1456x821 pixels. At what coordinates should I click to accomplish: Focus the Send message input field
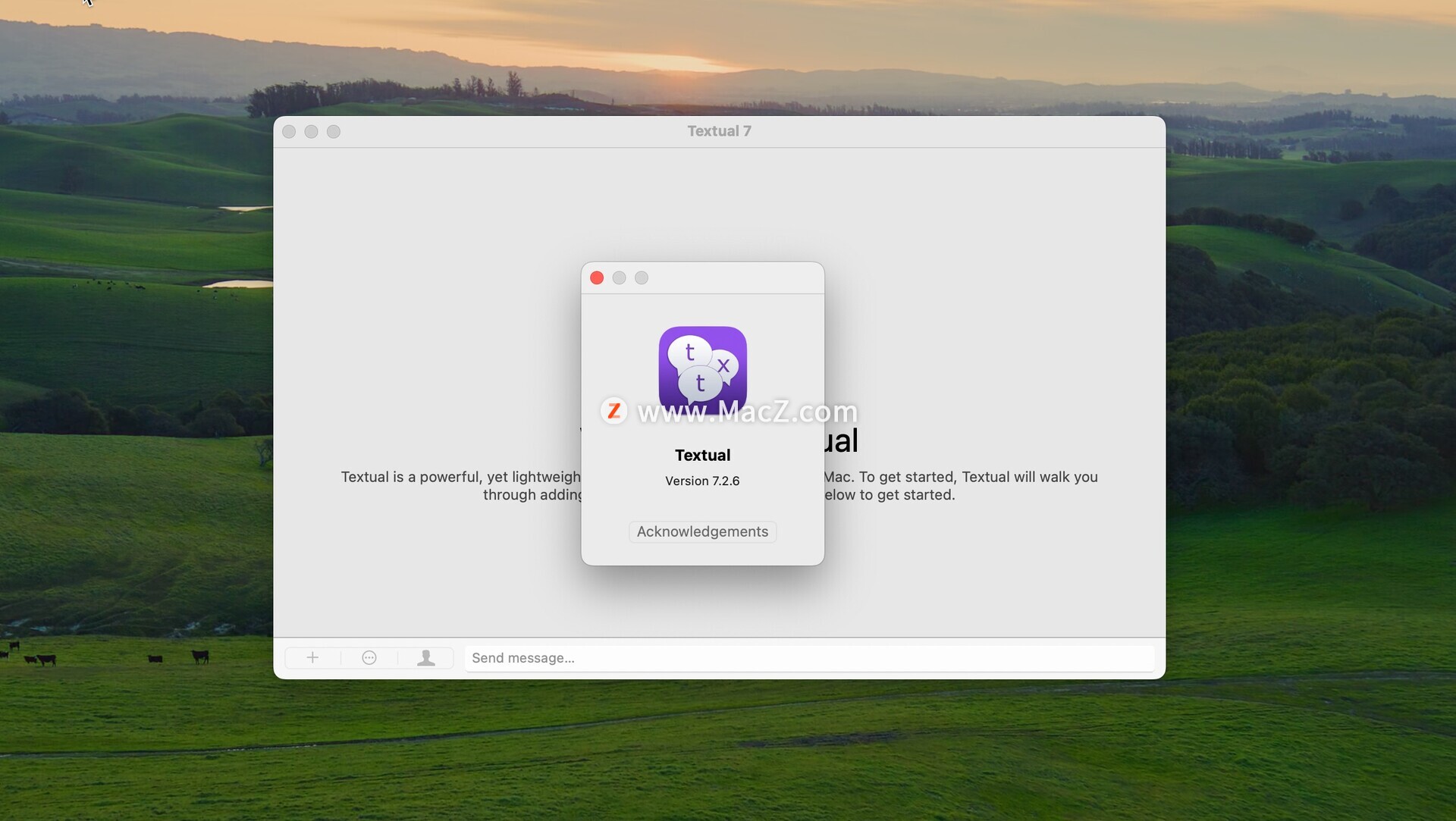tap(809, 658)
